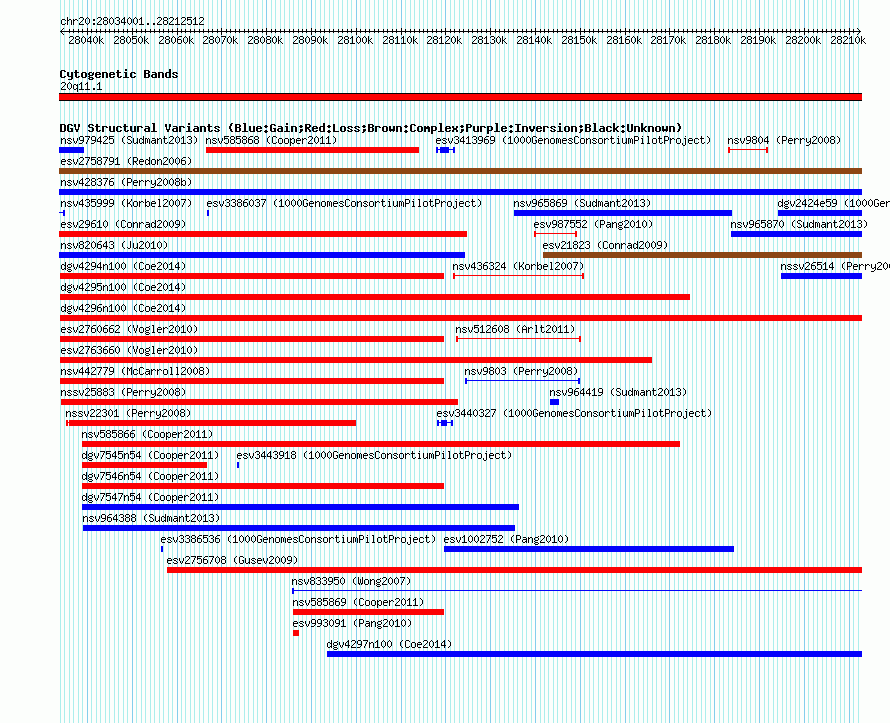
Task: Select the nssv25883 (Perry2008) red bar
Action: pyautogui.click(x=259, y=402)
